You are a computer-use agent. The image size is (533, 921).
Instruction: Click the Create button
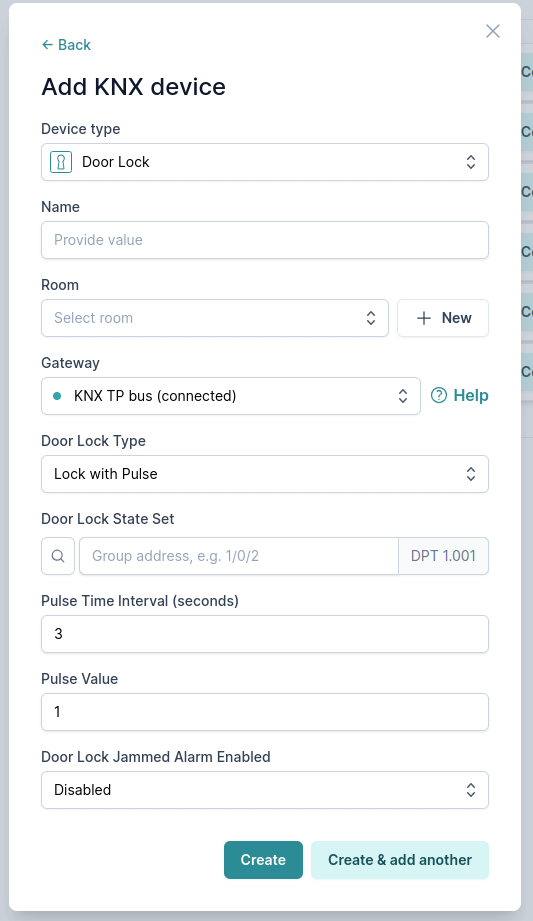(263, 860)
